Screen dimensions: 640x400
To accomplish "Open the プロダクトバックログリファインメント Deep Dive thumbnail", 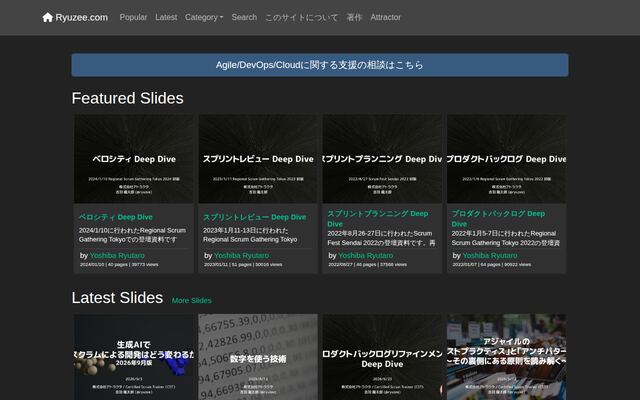I will click(x=382, y=357).
